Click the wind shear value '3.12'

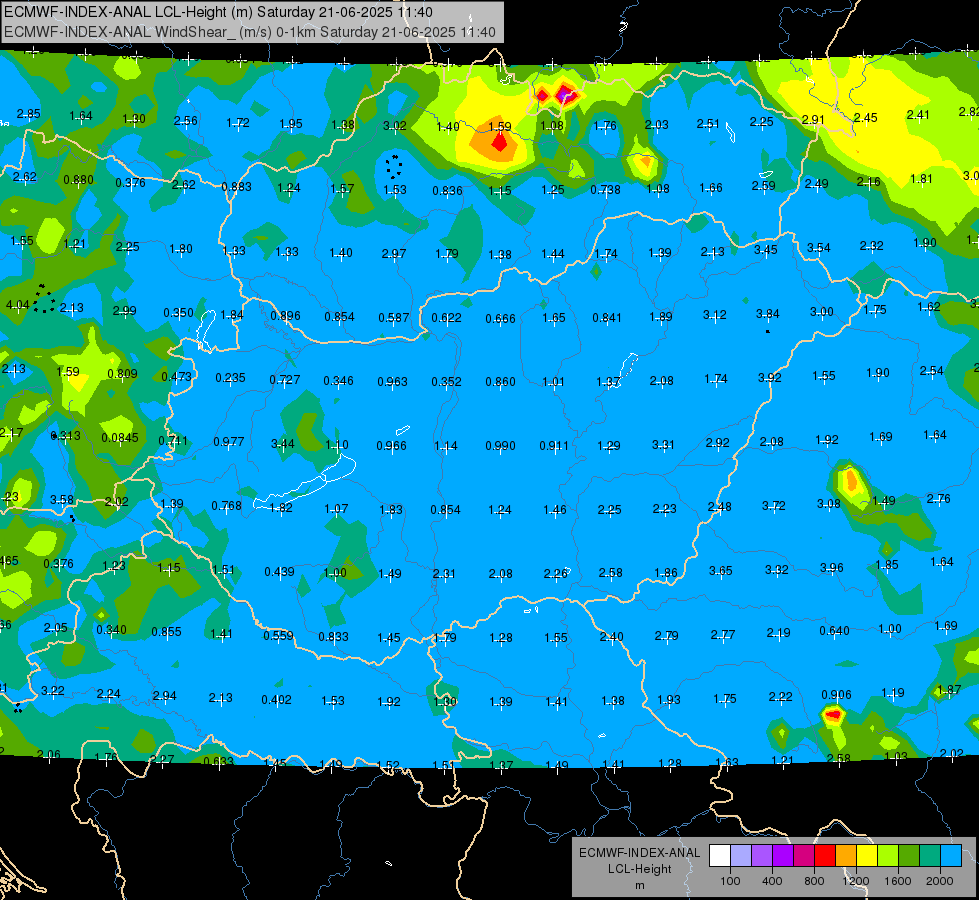pyautogui.click(x=714, y=314)
